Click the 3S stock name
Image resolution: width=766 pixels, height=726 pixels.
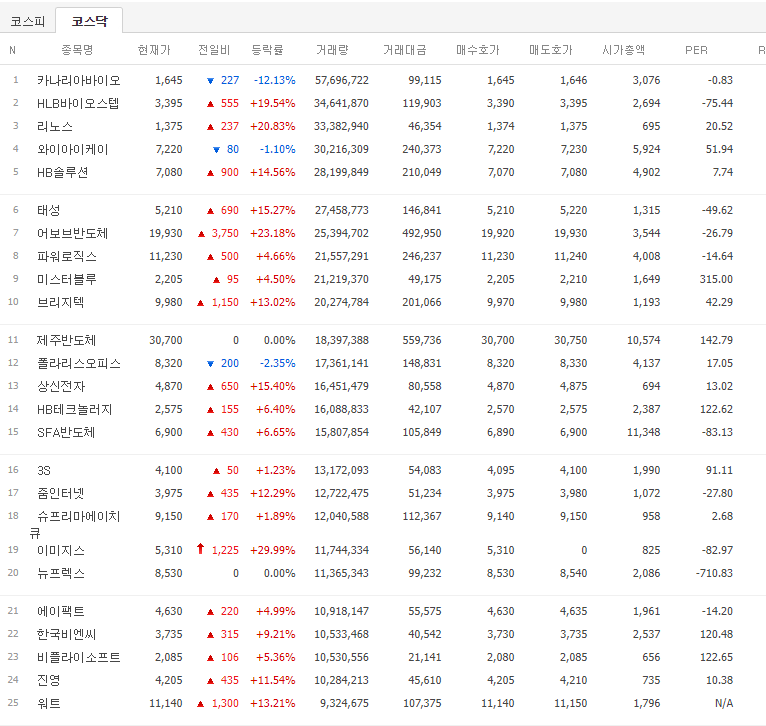tap(44, 470)
